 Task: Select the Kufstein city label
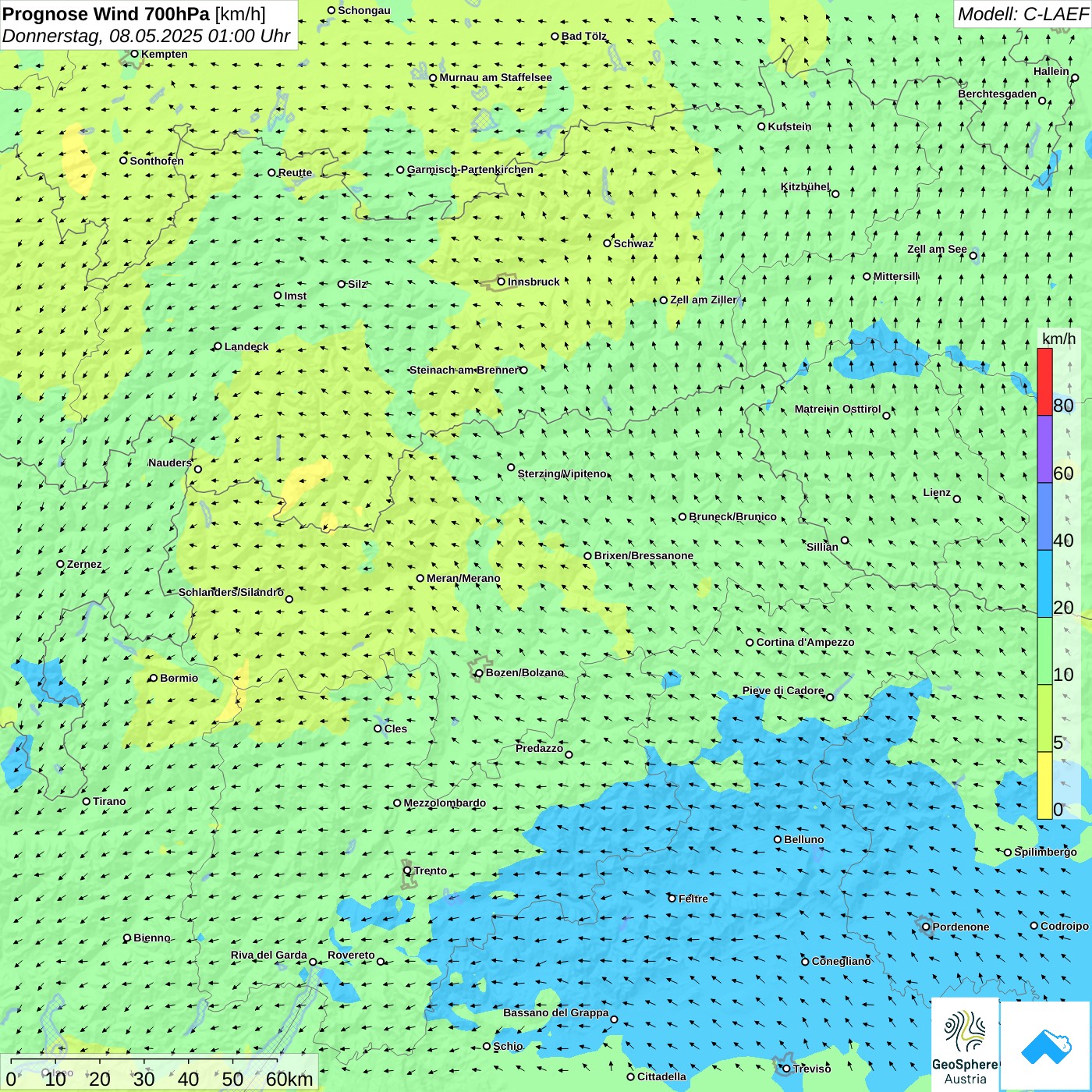pyautogui.click(x=789, y=126)
